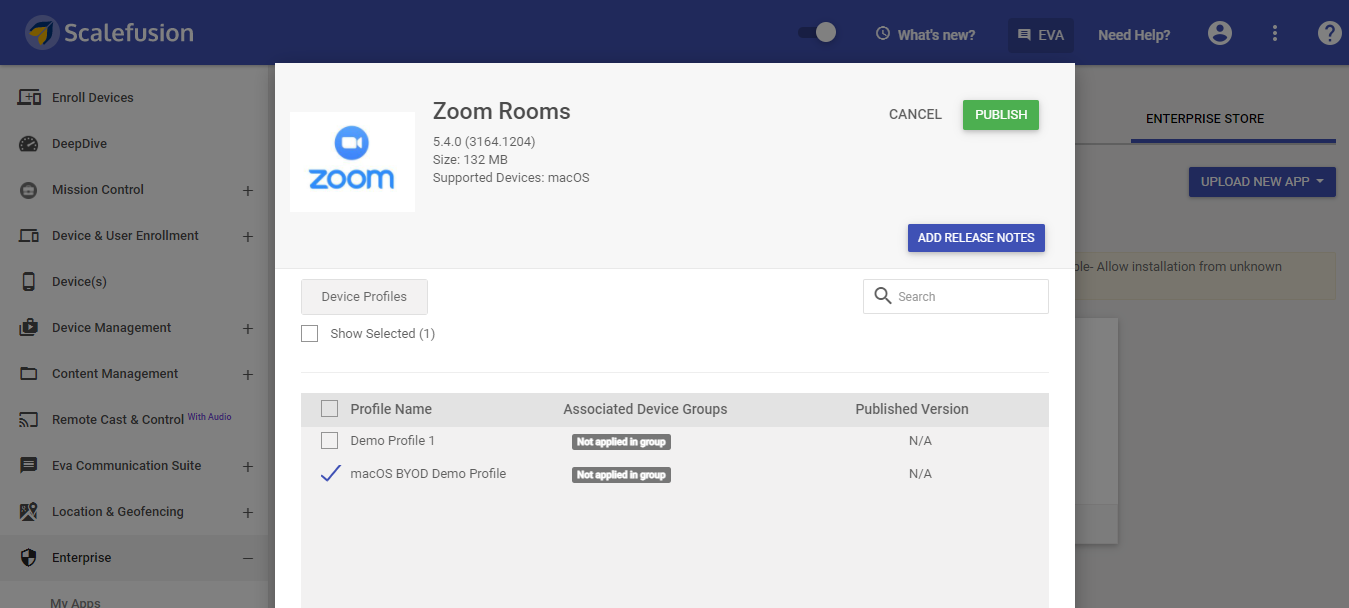The image size is (1349, 608).
Task: Click N/A version for macOS BYOD profile
Action: point(920,474)
